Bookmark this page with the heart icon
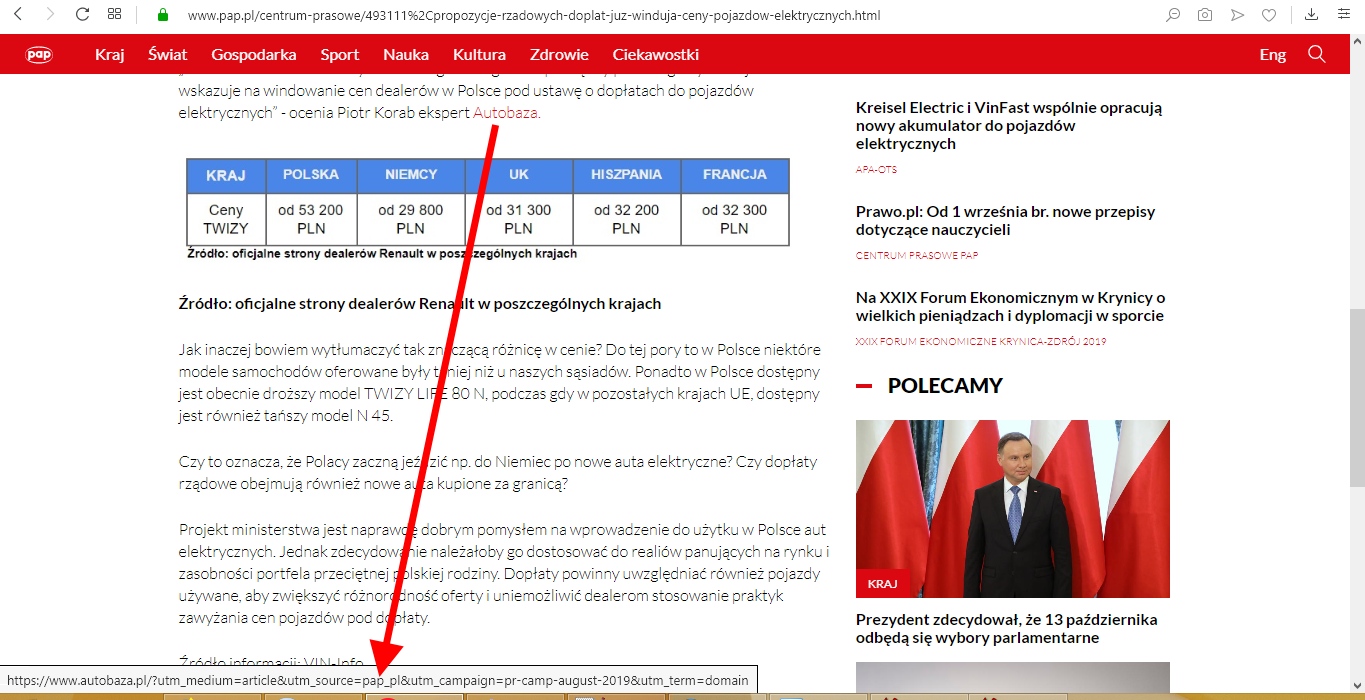The width and height of the screenshot is (1365, 700). click(1269, 15)
